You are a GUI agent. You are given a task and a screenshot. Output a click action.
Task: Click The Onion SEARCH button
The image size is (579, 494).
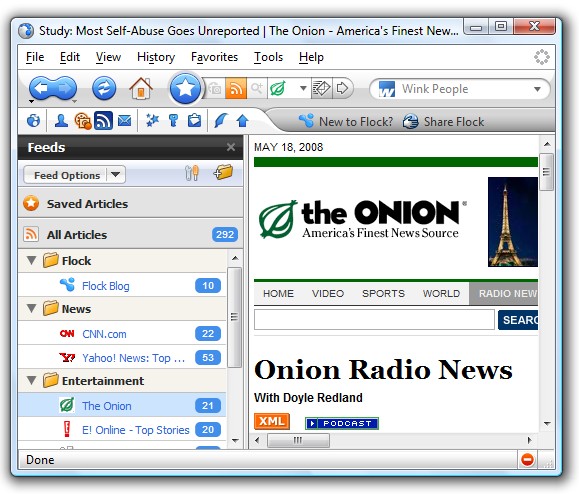pos(518,320)
